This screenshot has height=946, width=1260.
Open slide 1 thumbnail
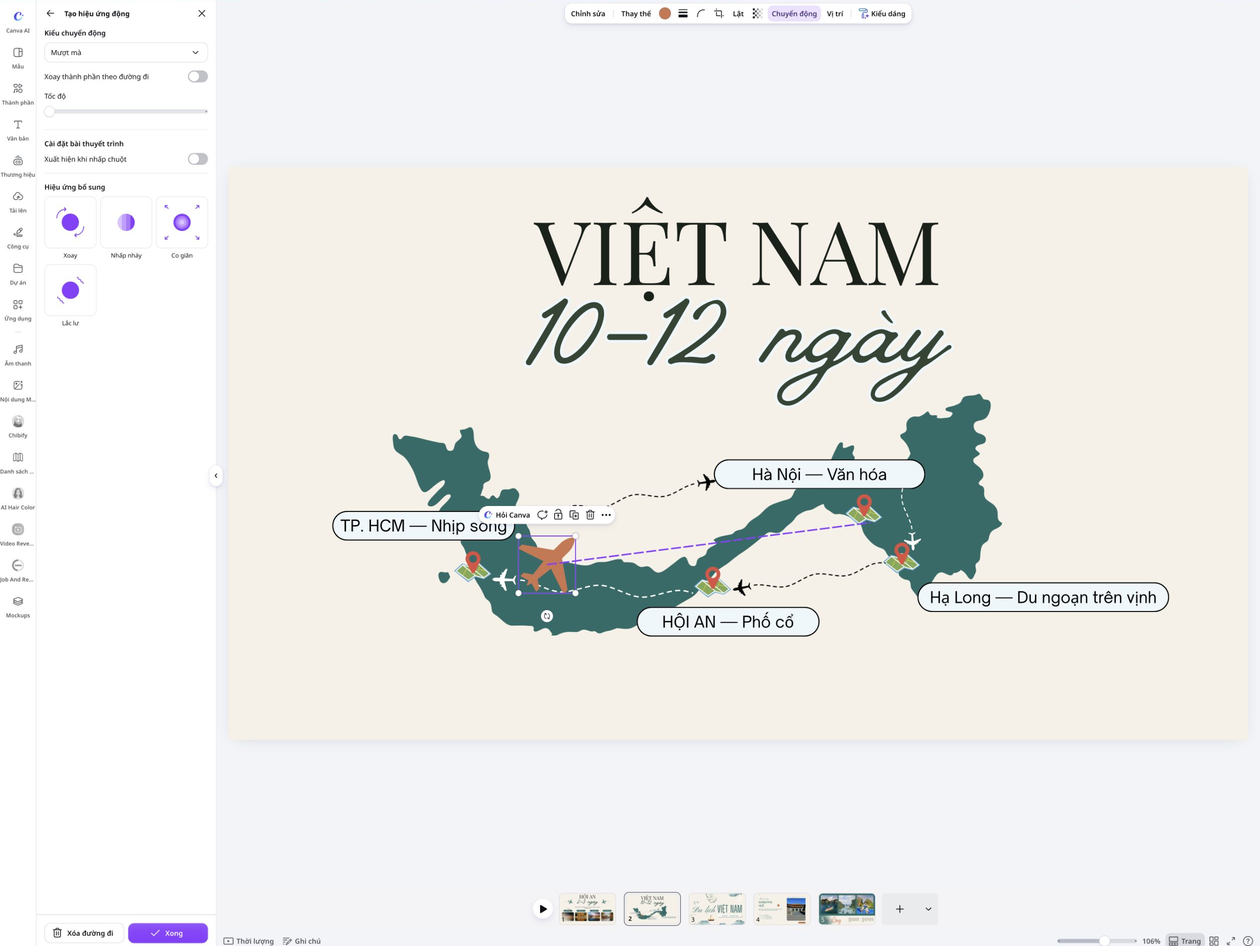click(587, 909)
